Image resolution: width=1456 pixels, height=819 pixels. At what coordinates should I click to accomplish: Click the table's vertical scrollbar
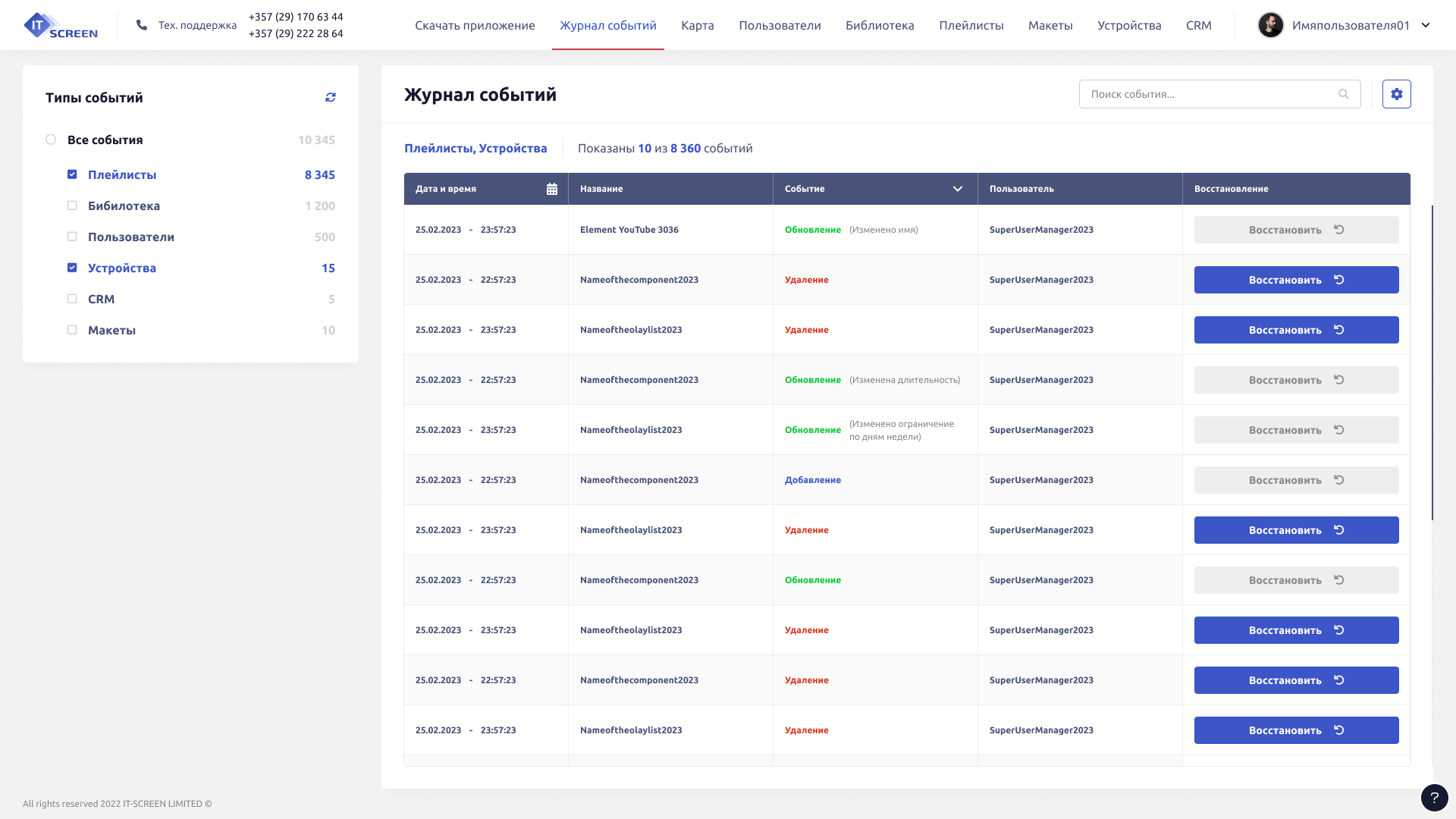coord(1432,362)
